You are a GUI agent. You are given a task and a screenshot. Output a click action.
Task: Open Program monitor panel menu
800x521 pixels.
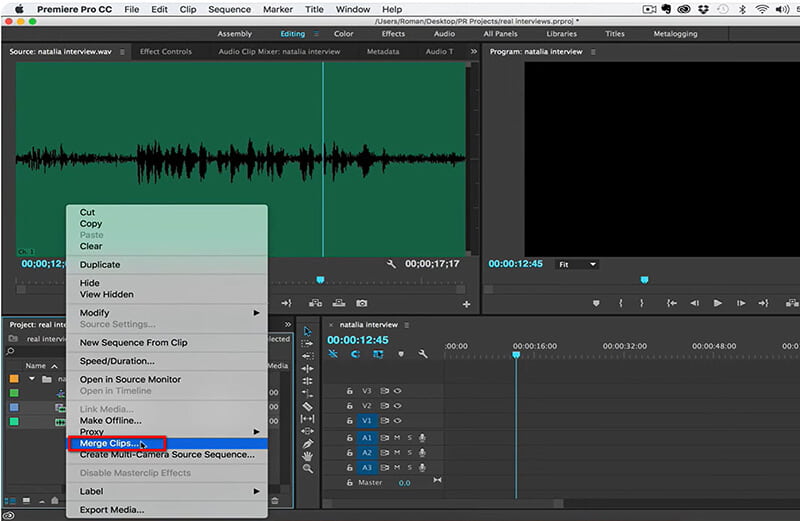click(593, 52)
